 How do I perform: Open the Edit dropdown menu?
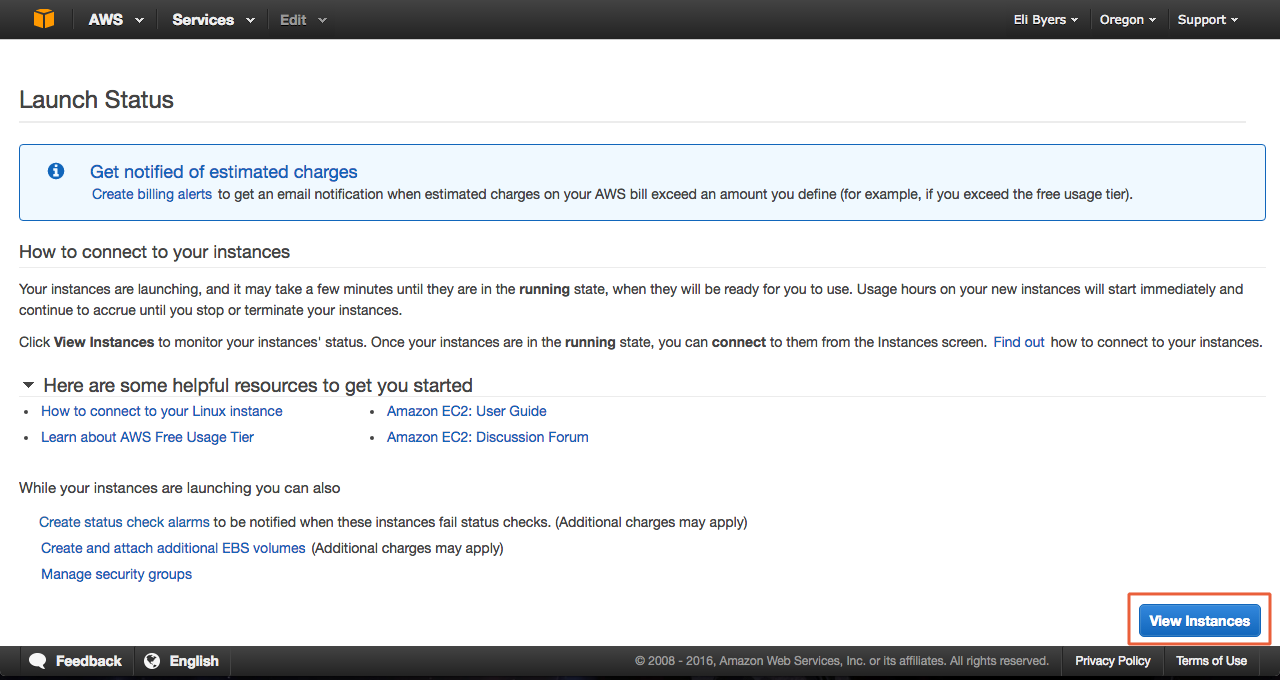click(303, 20)
